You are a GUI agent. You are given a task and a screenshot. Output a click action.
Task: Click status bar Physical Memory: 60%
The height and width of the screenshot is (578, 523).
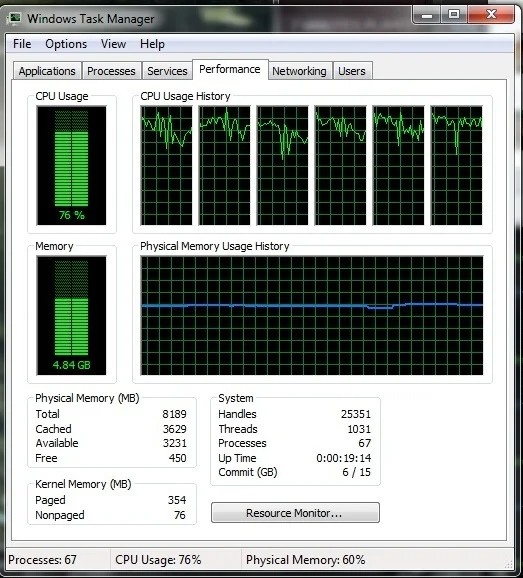(x=306, y=560)
